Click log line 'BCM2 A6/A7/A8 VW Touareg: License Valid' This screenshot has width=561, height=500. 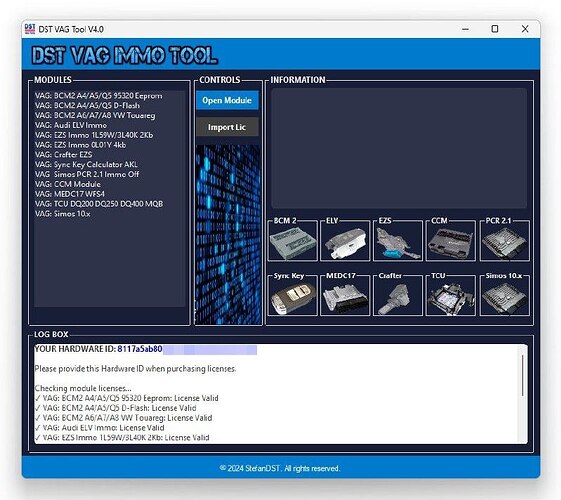click(x=123, y=418)
